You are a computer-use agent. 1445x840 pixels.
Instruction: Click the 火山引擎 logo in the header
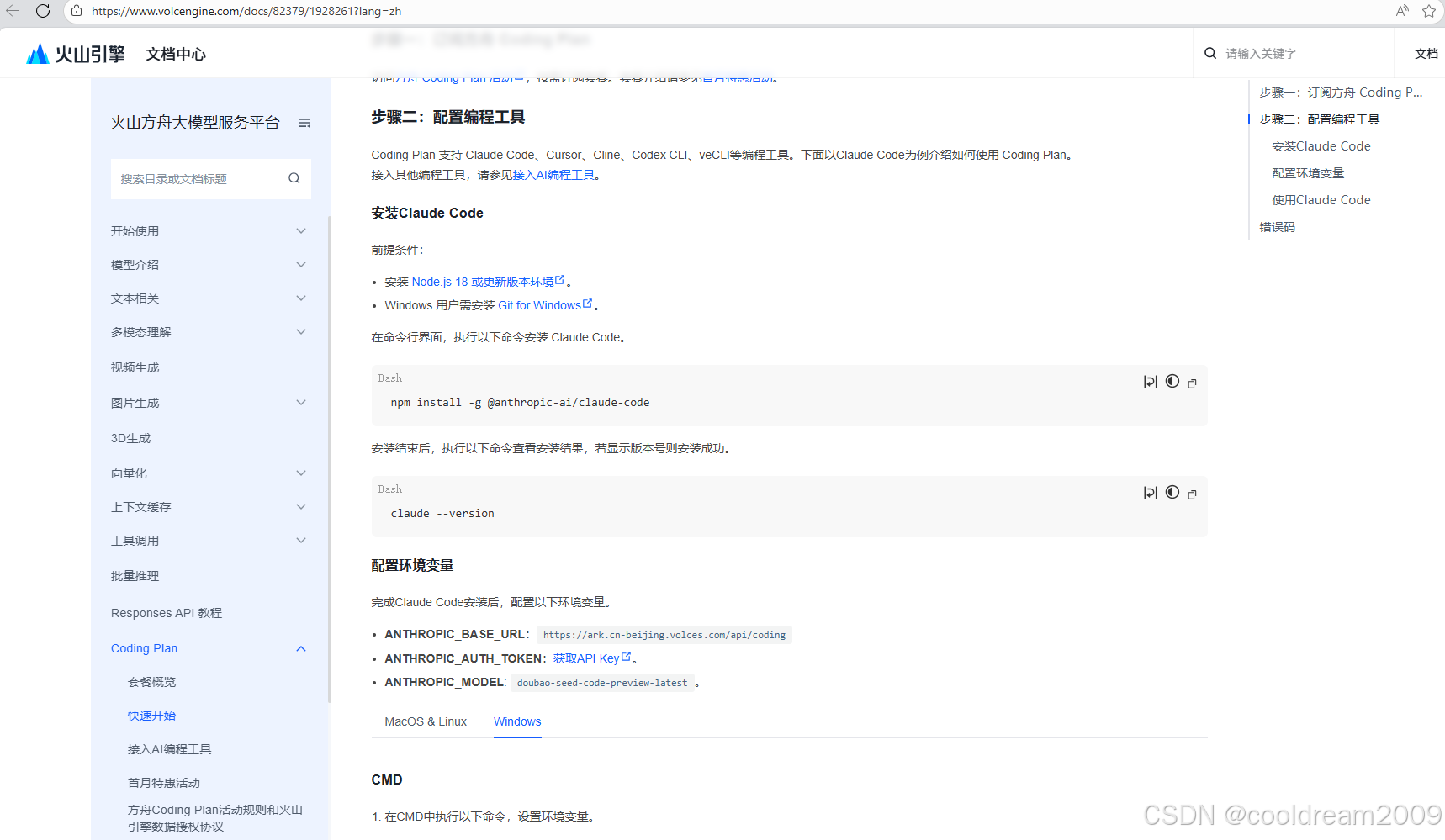coord(74,52)
